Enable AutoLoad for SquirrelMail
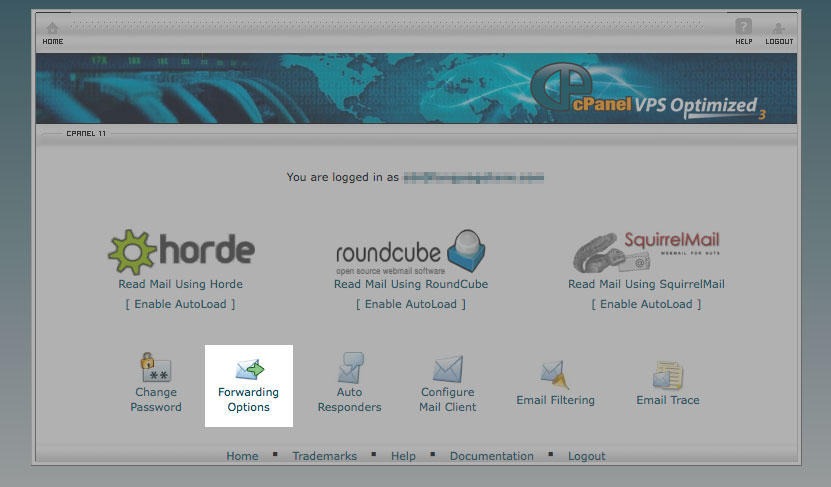 coord(646,304)
